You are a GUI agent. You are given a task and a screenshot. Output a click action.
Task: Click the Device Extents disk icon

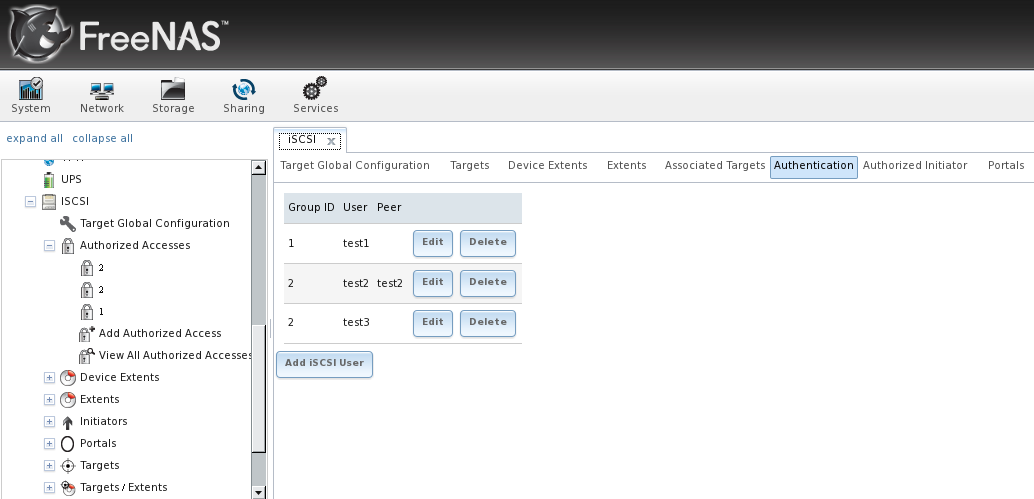click(67, 378)
